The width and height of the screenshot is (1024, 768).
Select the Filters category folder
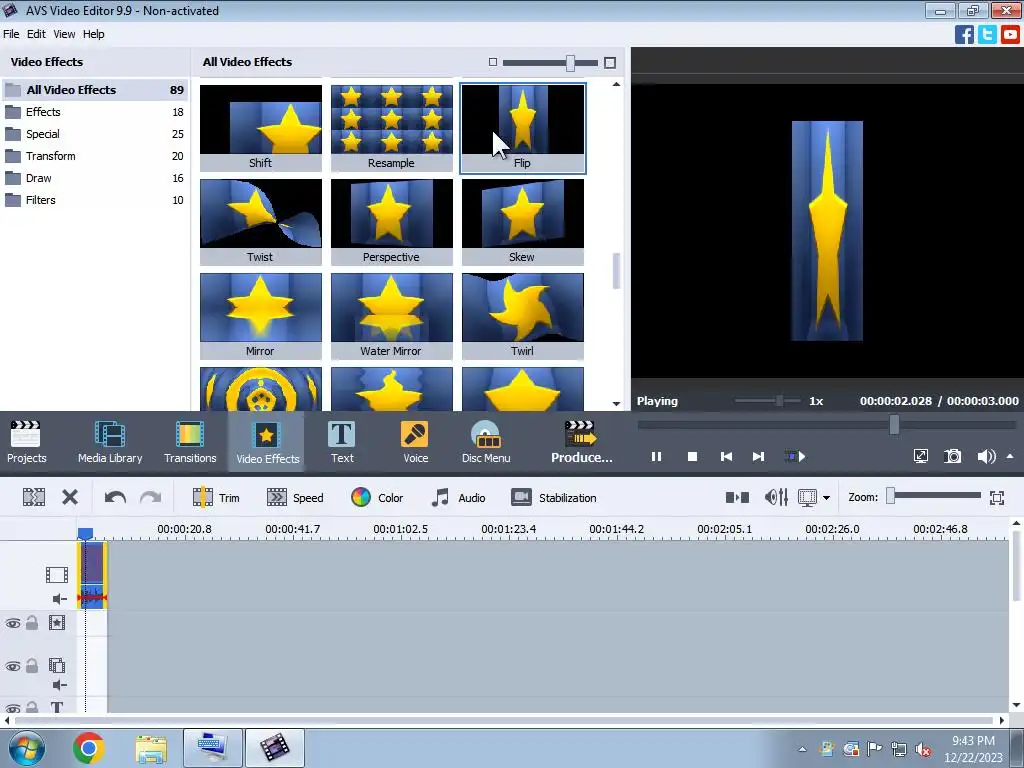[95, 200]
